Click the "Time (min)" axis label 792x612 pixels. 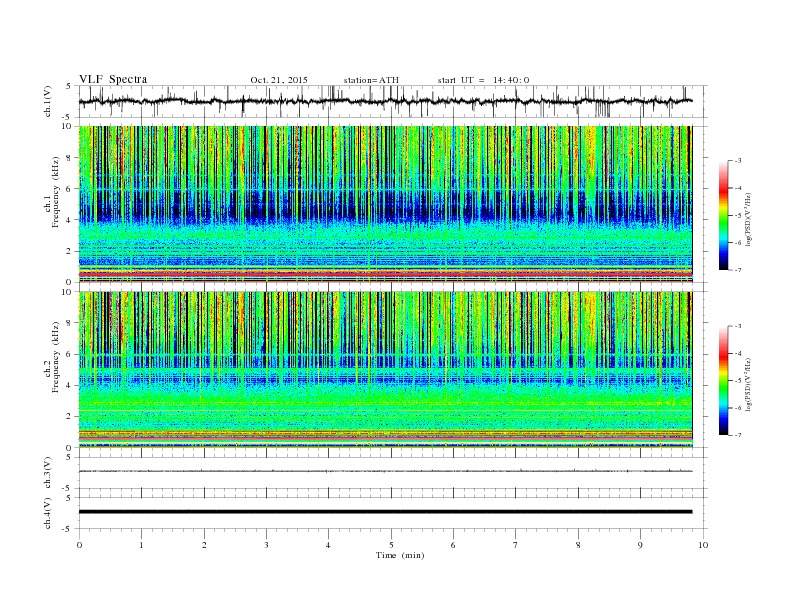pos(400,555)
